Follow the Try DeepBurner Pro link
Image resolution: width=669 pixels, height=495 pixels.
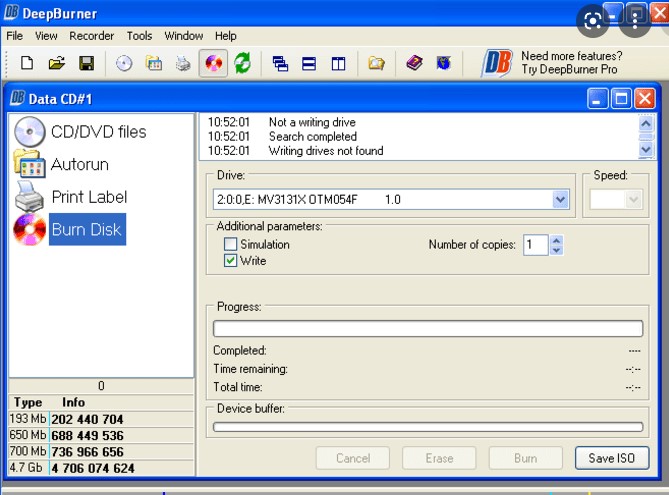click(570, 69)
